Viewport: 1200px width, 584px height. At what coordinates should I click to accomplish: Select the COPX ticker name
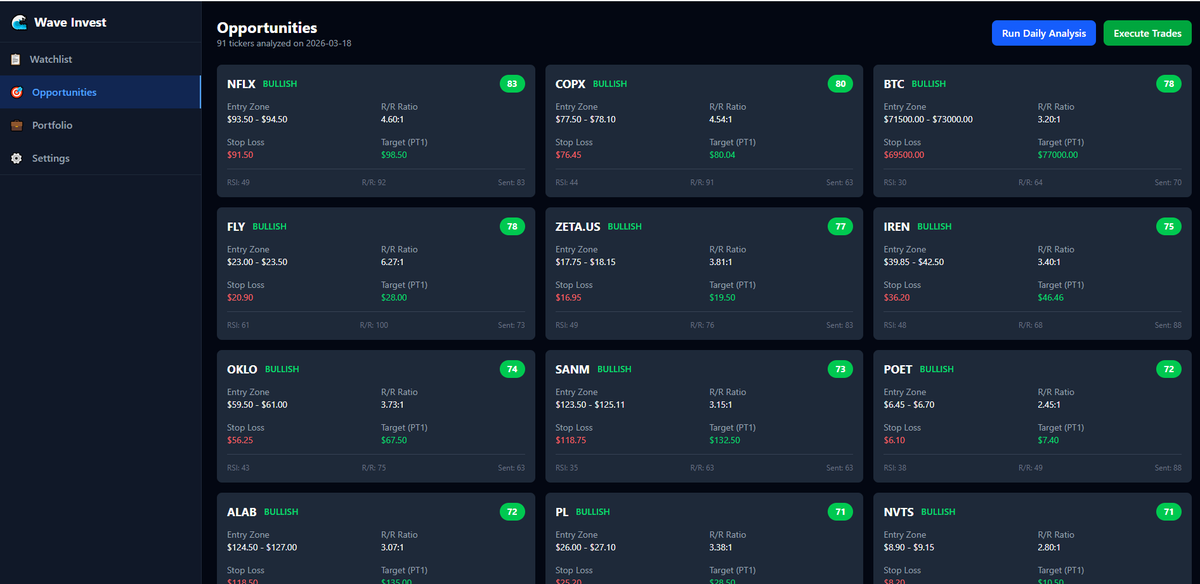pos(570,84)
